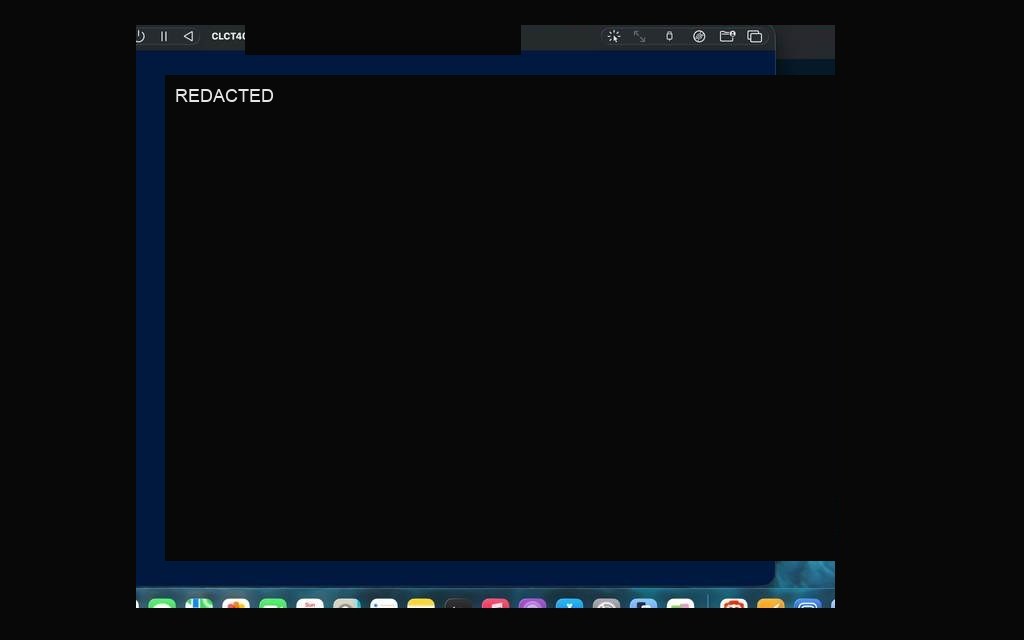The image size is (1024, 640).
Task: Launch Music from the dock
Action: tap(495, 603)
